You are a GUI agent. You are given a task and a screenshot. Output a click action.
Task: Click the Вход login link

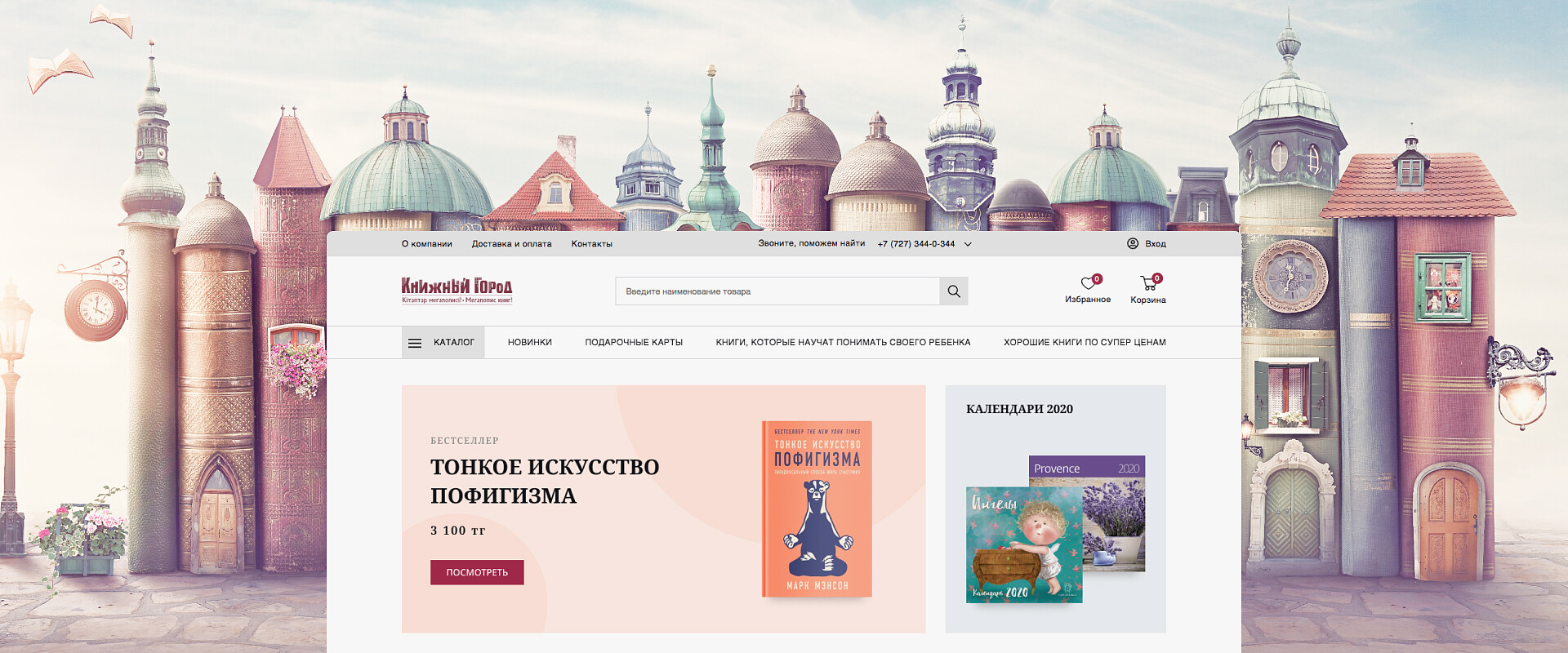point(1155,243)
